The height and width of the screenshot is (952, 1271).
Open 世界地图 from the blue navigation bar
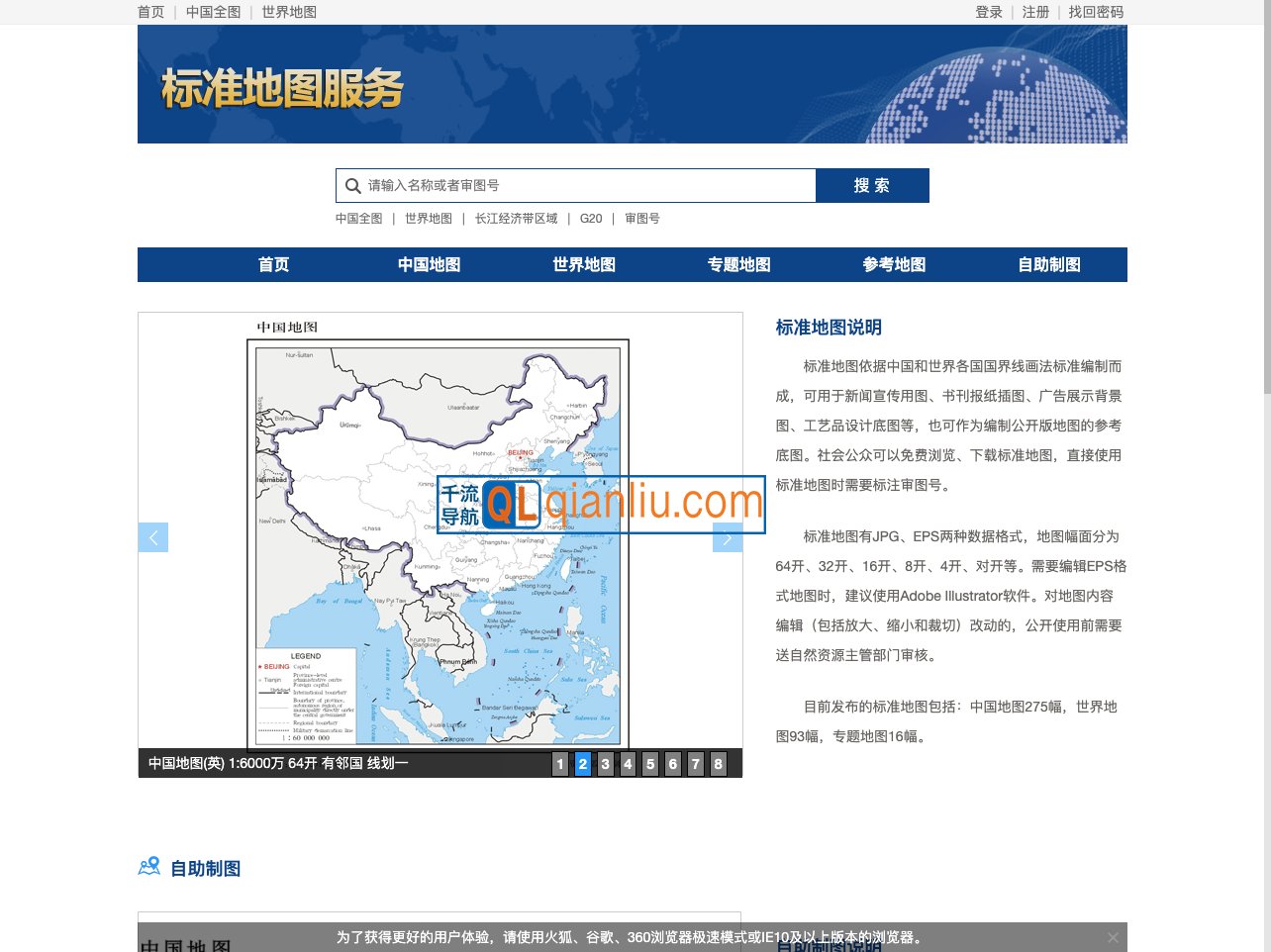pyautogui.click(x=584, y=264)
